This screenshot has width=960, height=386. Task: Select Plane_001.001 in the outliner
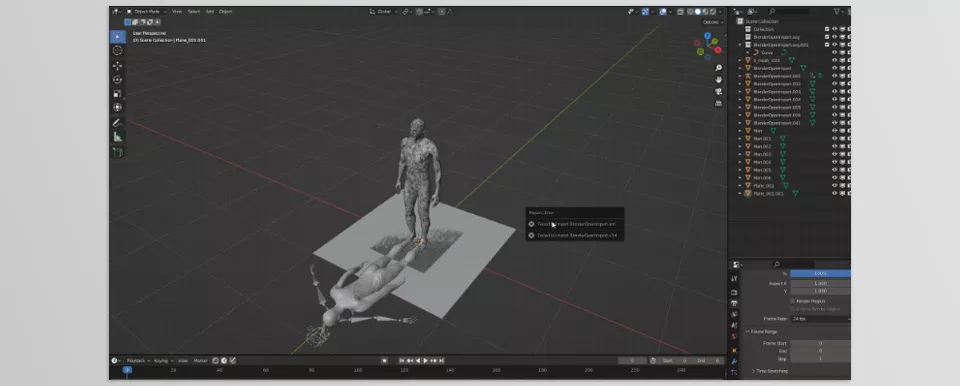[768, 194]
